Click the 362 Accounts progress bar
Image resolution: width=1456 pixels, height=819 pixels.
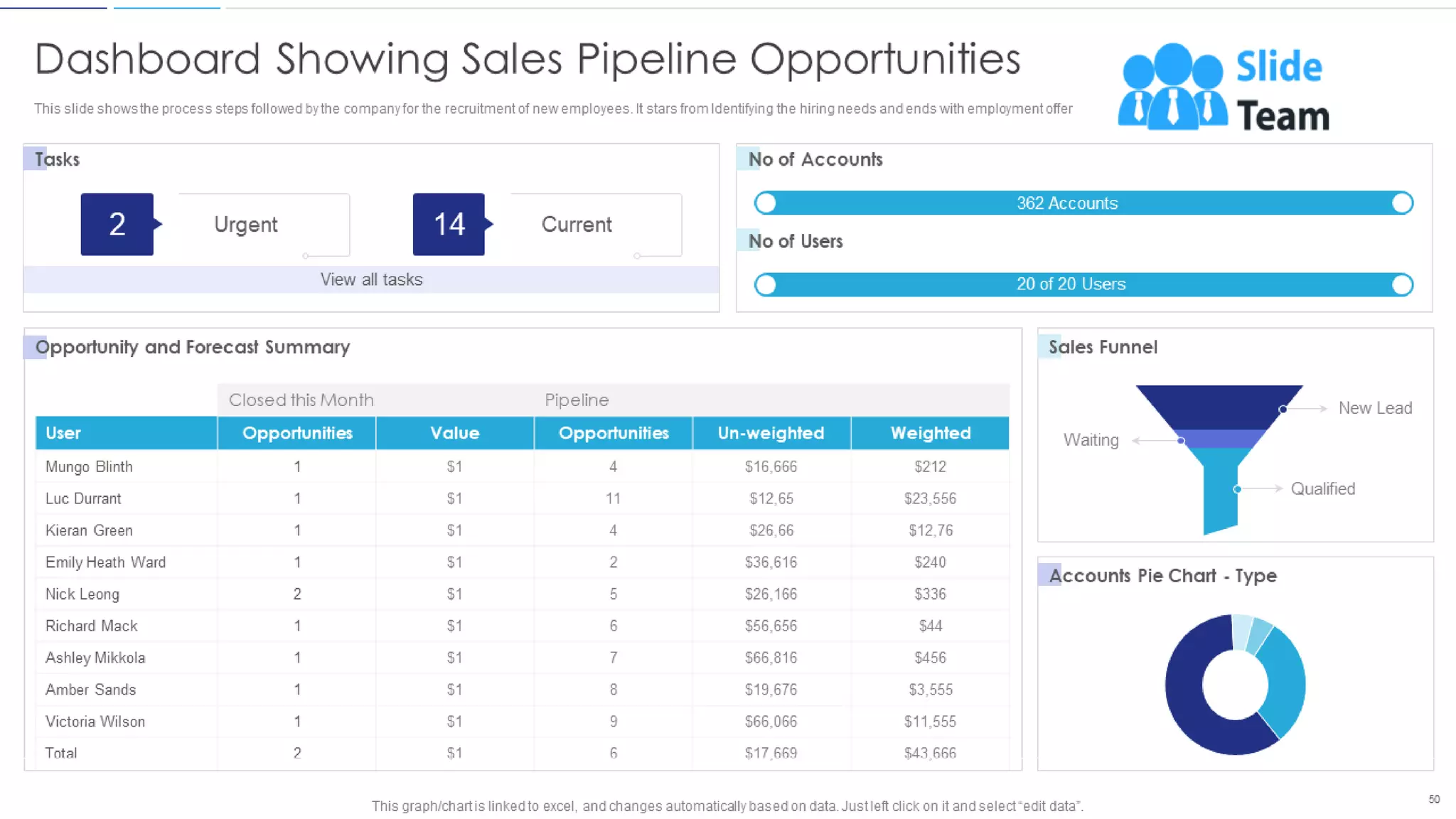pos(1083,203)
